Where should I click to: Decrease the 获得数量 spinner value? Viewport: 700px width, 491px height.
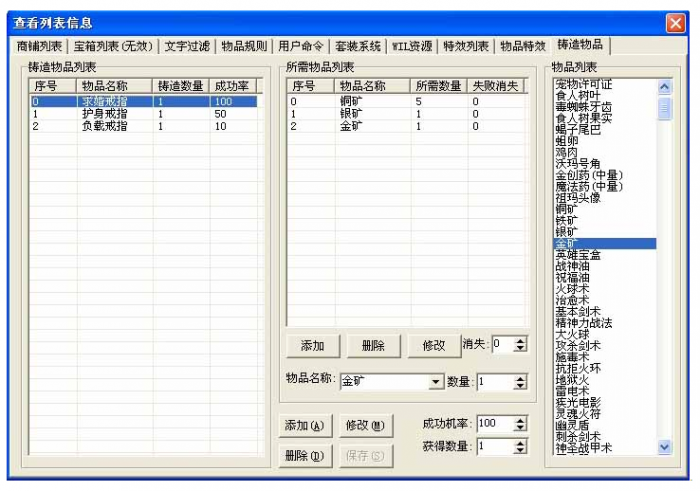519,452
